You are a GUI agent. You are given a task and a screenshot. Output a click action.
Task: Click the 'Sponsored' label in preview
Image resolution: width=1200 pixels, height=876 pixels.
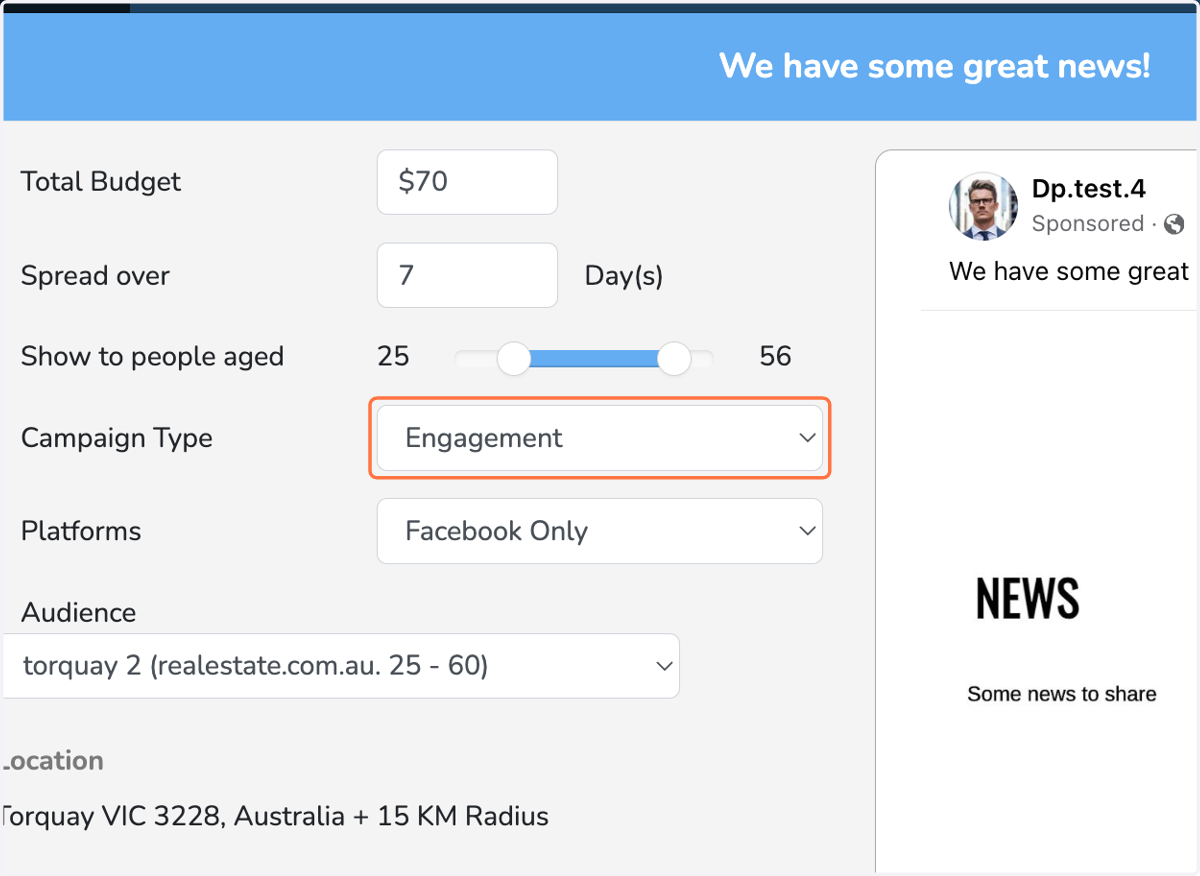(1088, 224)
